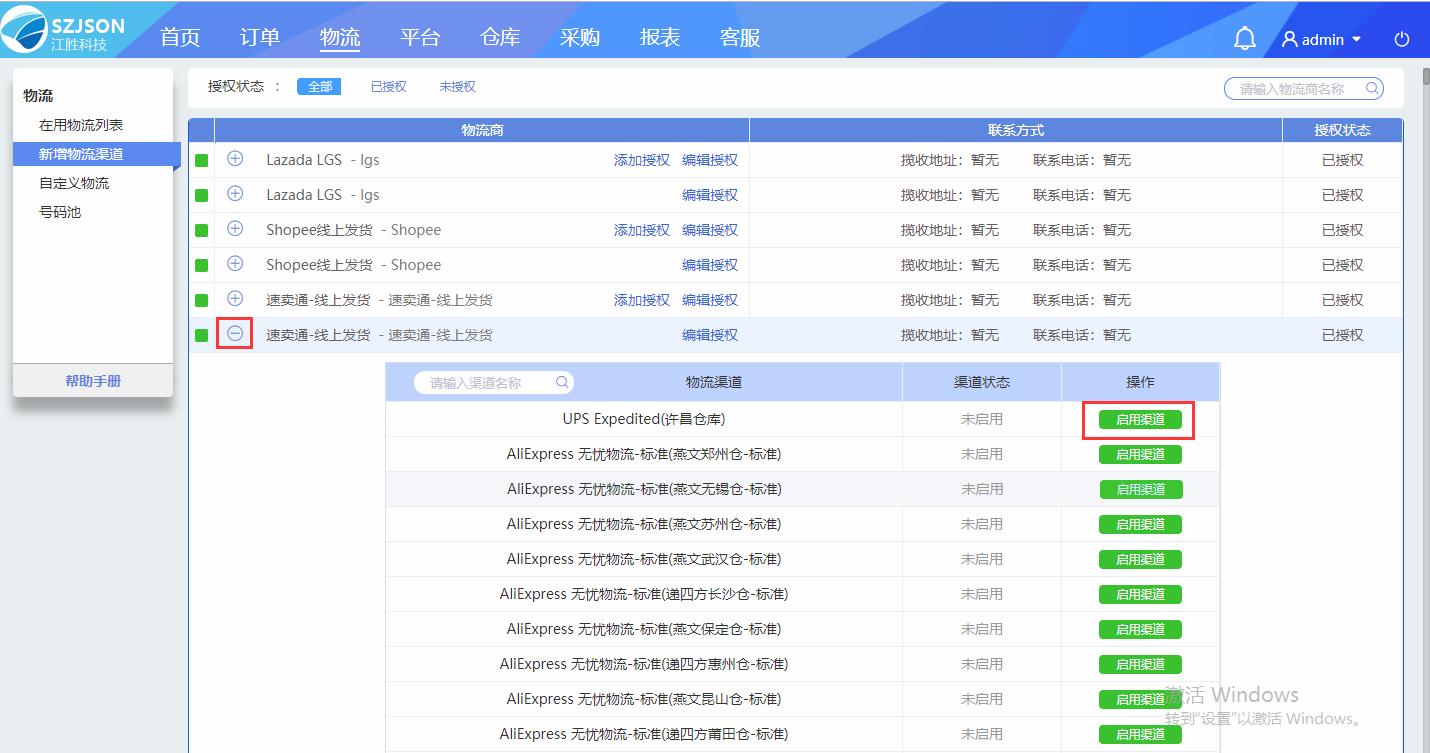The width and height of the screenshot is (1430, 753).
Task: Open the 报表 menu
Action: (x=660, y=38)
